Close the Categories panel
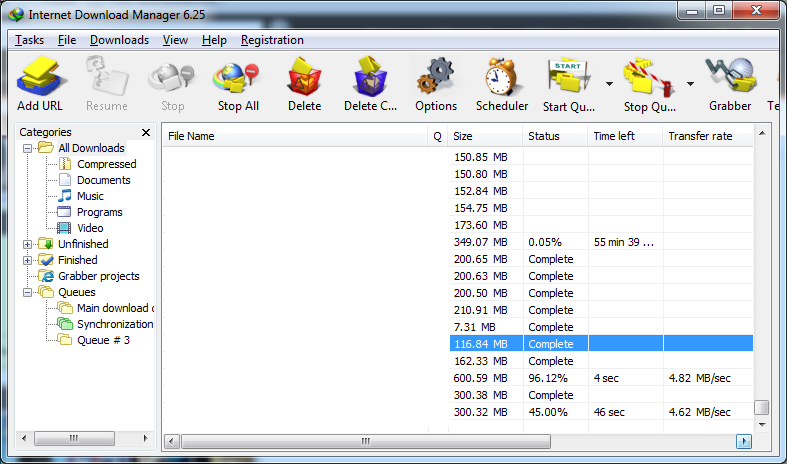 point(146,133)
